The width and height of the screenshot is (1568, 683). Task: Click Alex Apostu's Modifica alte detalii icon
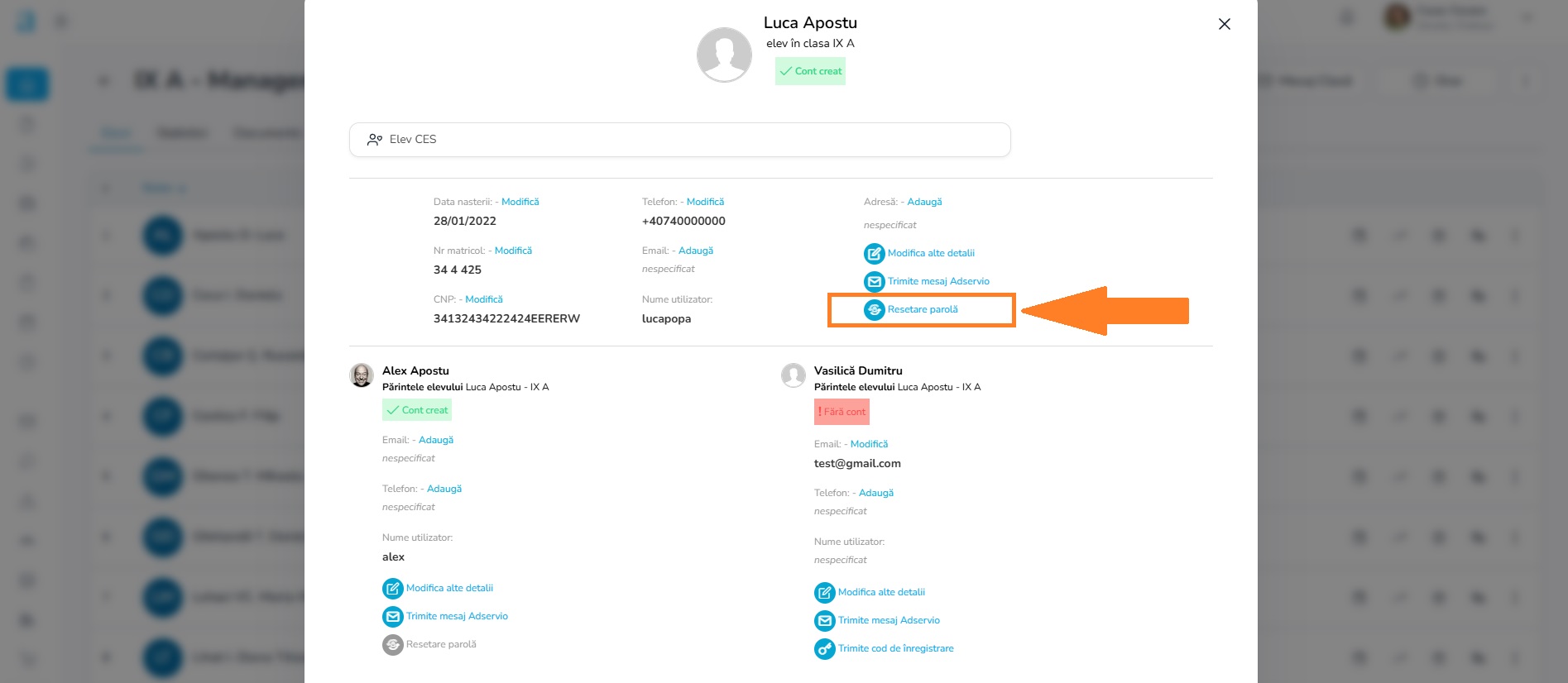tap(392, 589)
